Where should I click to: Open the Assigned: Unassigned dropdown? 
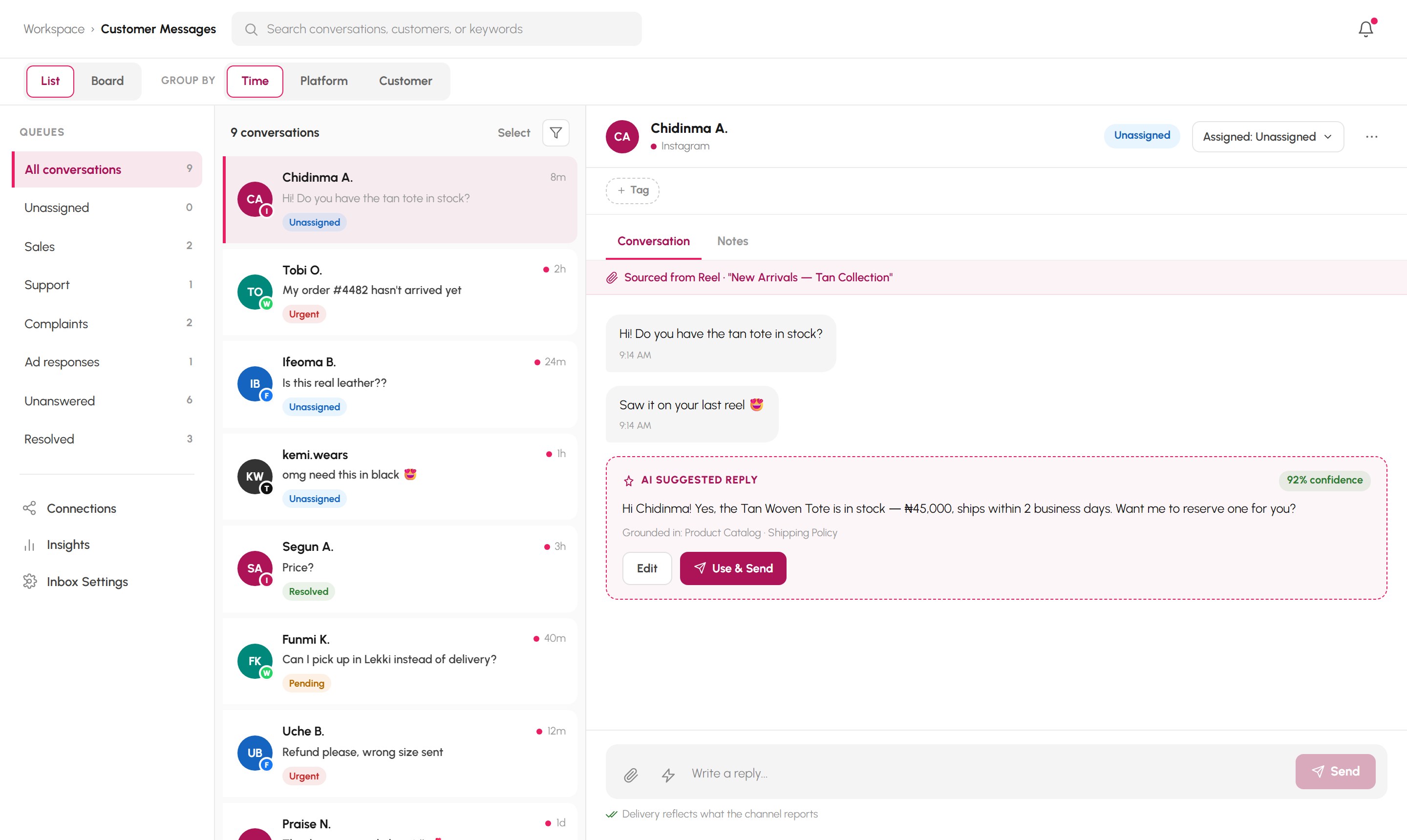(x=1267, y=137)
